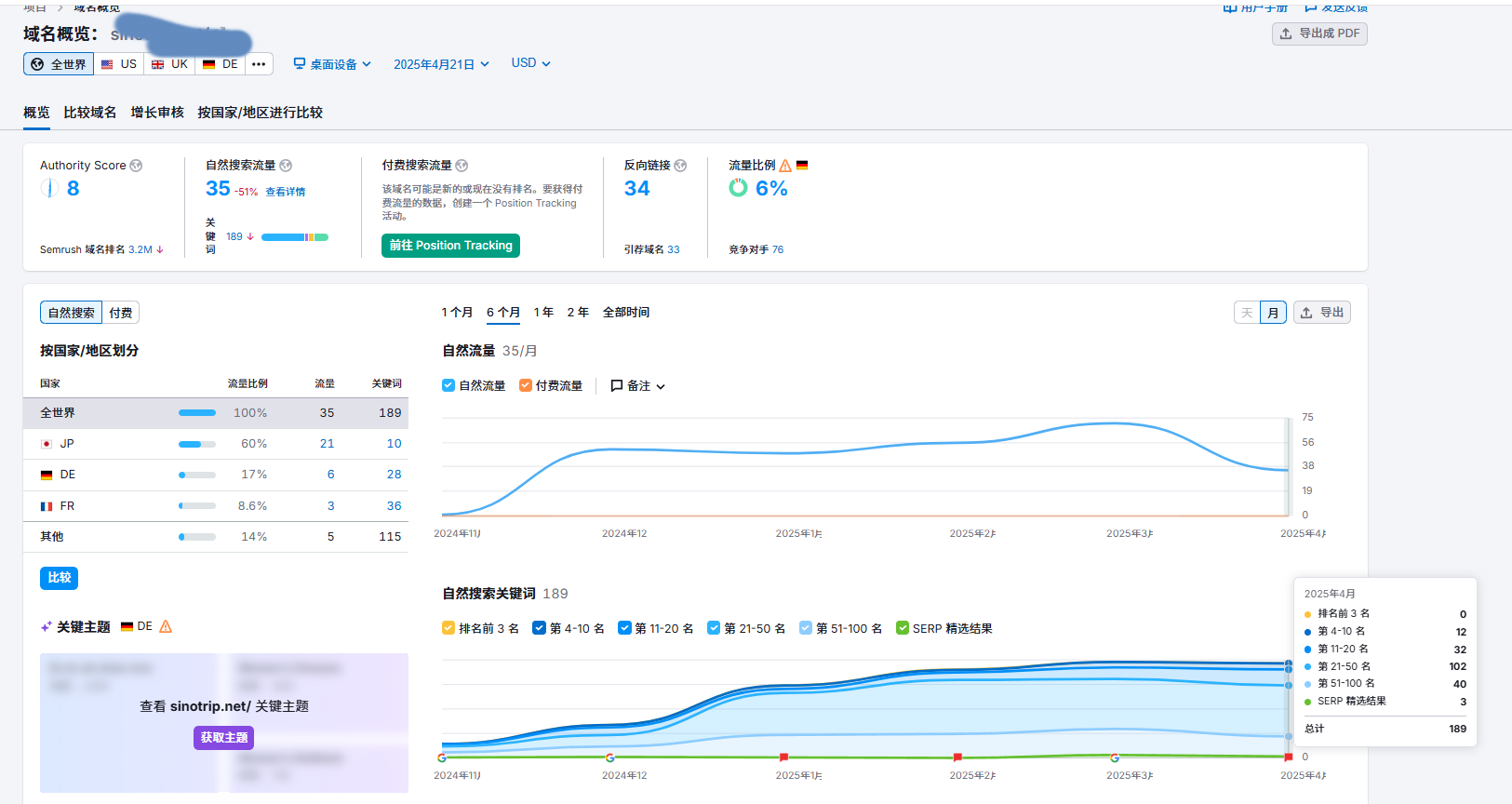The image size is (1512, 804).
Task: Click the German flag beside 流量比例
Action: coord(802,165)
